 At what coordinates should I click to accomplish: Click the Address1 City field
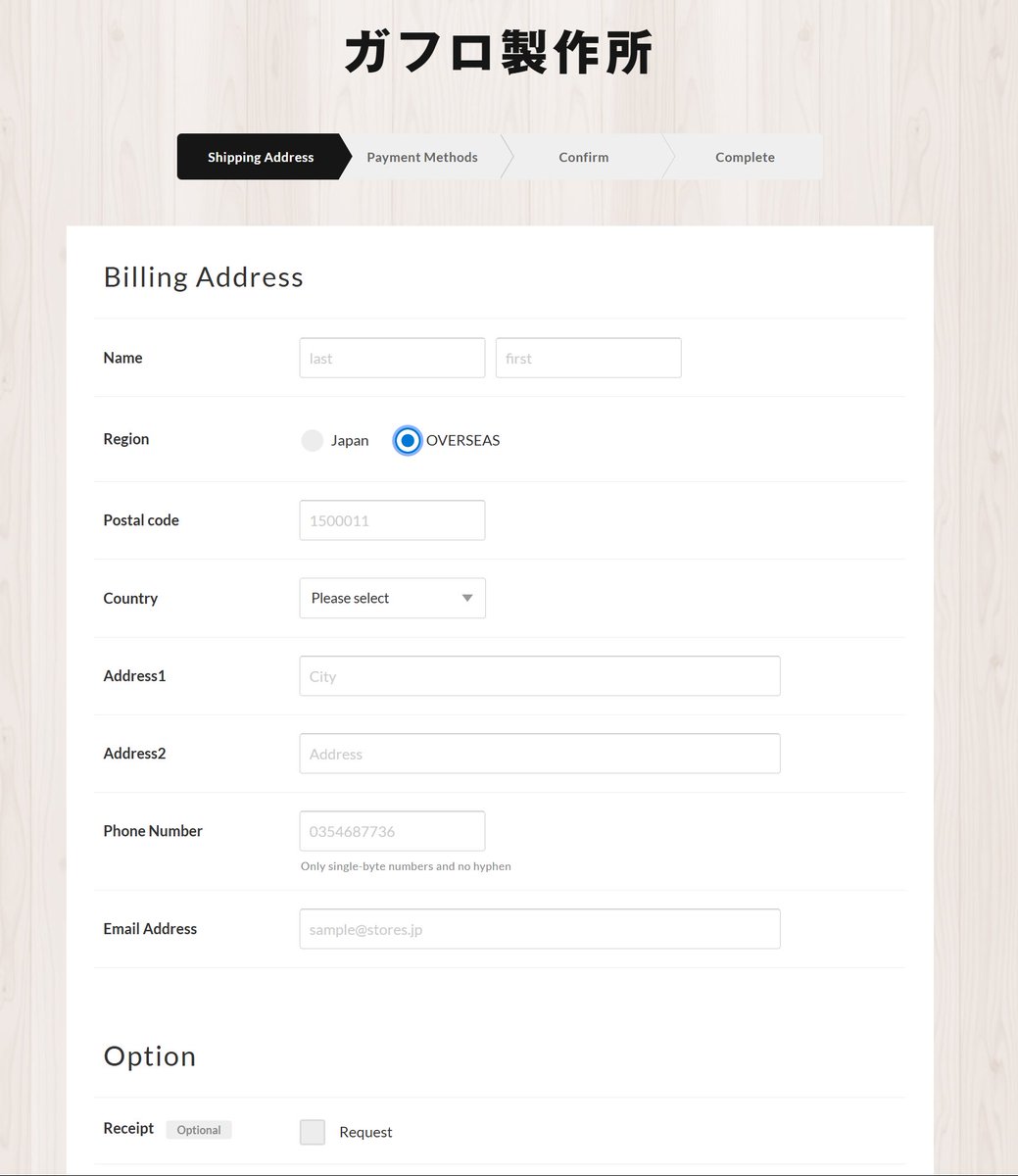[540, 676]
